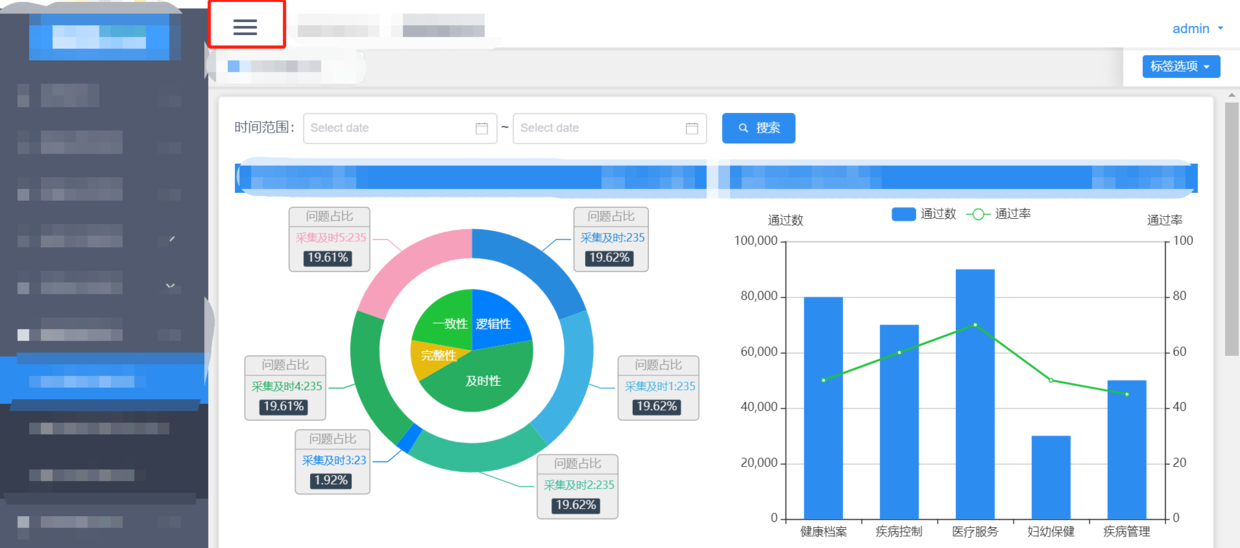The width and height of the screenshot is (1240, 548).
Task: Click the 通过率 line point above 医疗服务
Action: (975, 325)
